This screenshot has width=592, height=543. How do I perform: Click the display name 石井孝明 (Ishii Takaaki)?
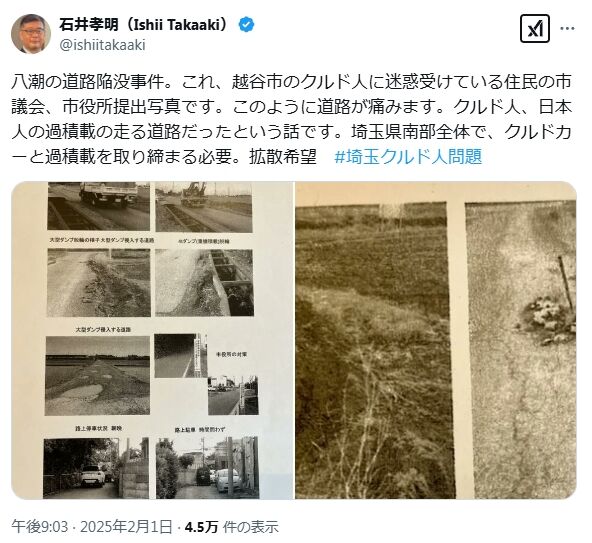tap(144, 25)
